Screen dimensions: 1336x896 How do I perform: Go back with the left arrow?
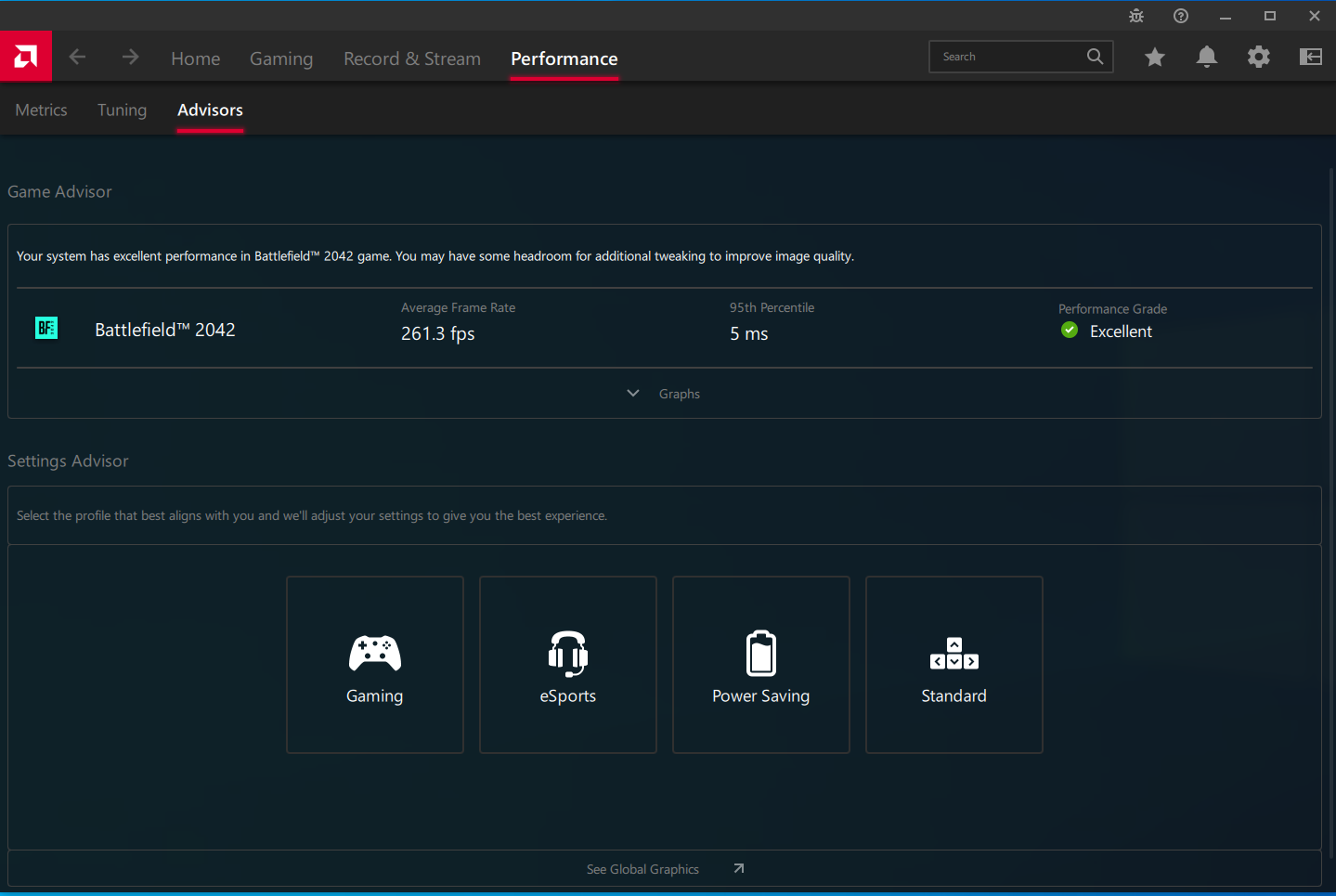(x=78, y=58)
